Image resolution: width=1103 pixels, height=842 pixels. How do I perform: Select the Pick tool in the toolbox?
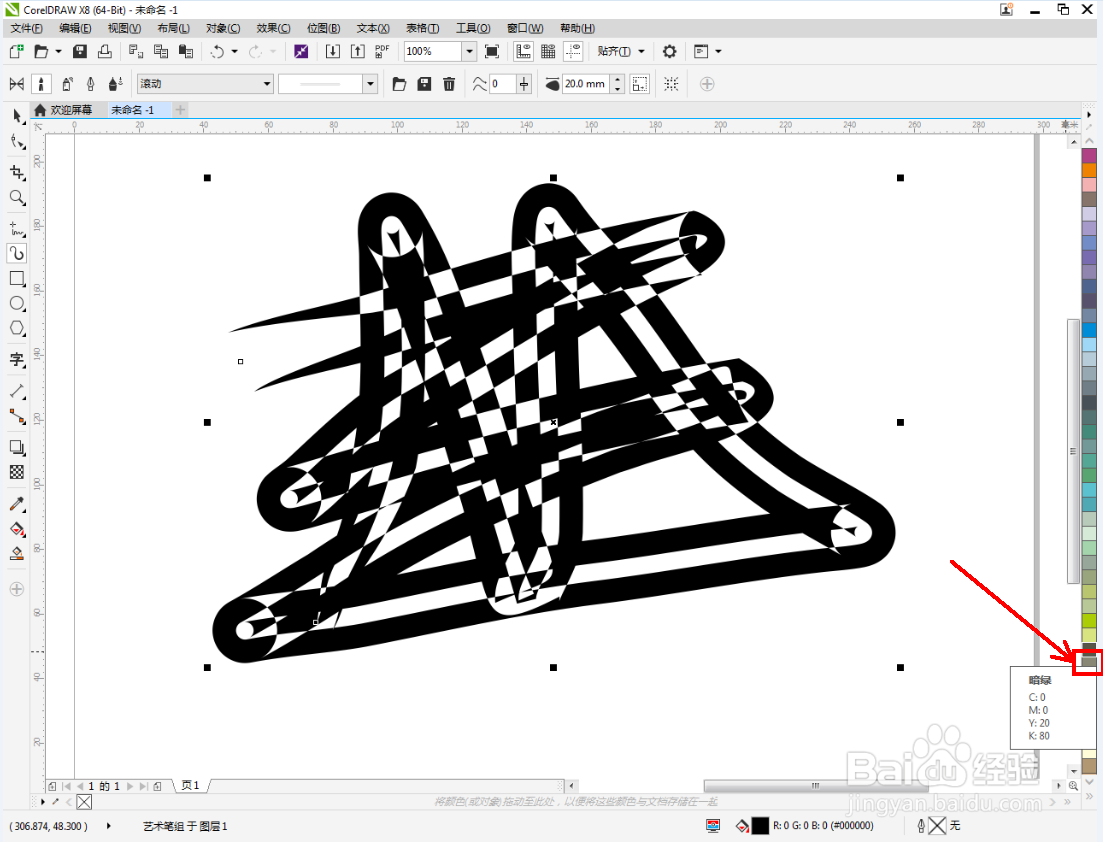(17, 116)
